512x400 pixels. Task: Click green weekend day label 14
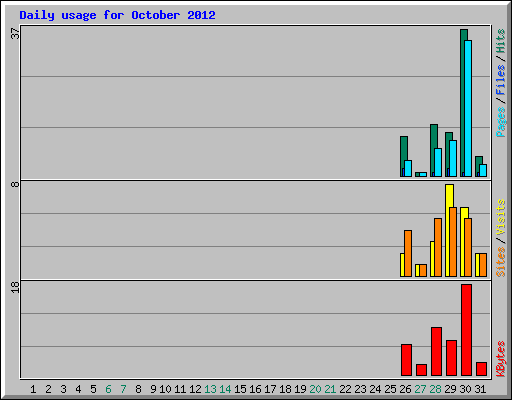pos(225,389)
